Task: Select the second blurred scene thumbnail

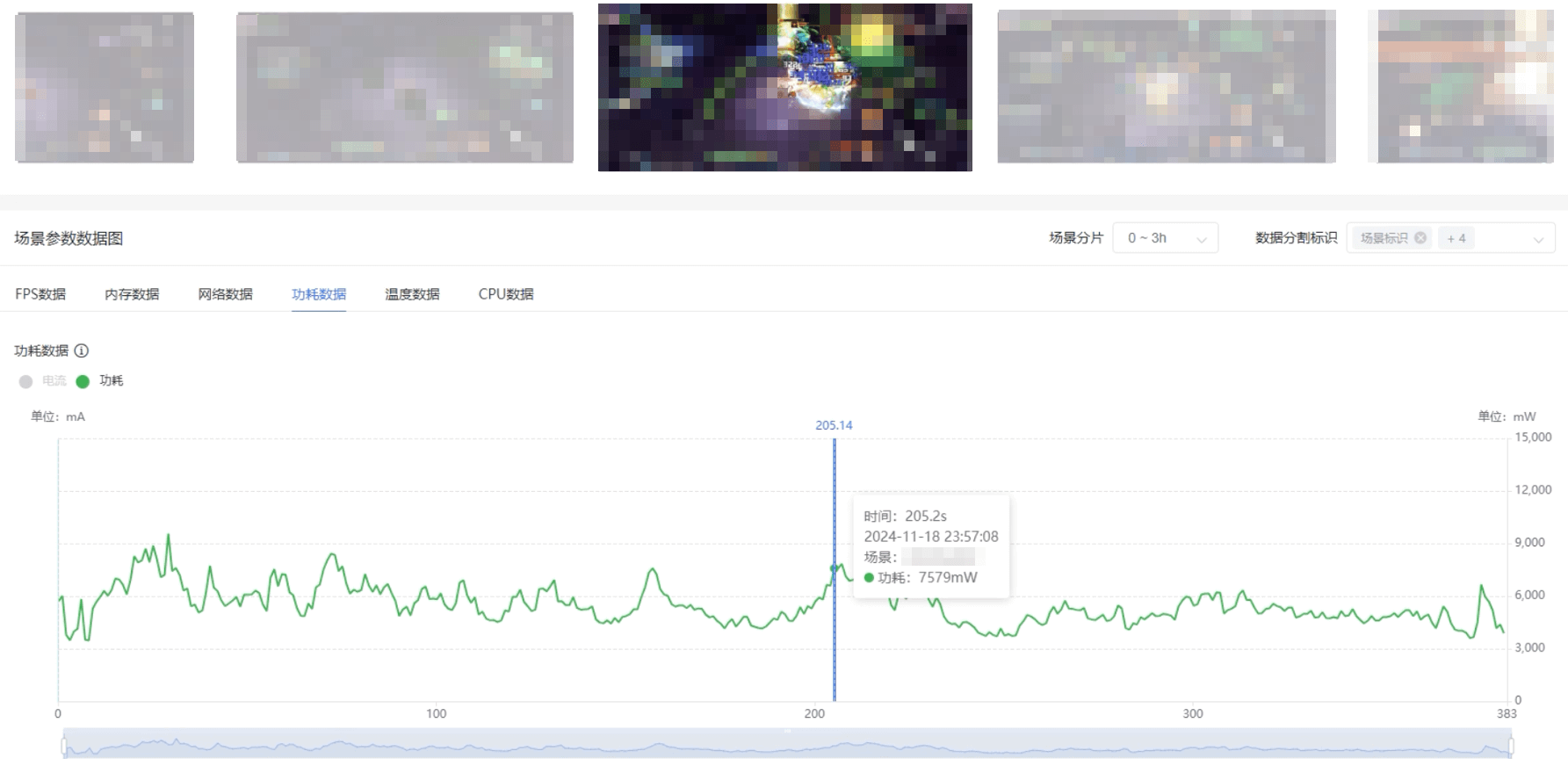Action: click(x=405, y=87)
